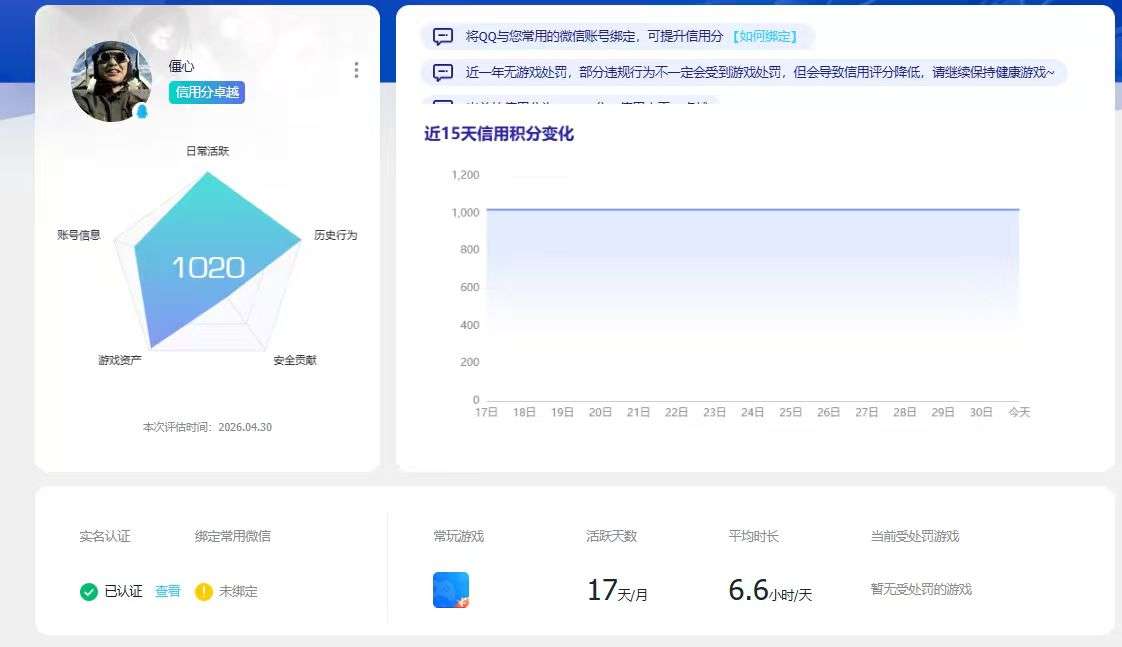Image resolution: width=1122 pixels, height=647 pixels.
Task: Click the 已认证 status text
Action: (123, 591)
